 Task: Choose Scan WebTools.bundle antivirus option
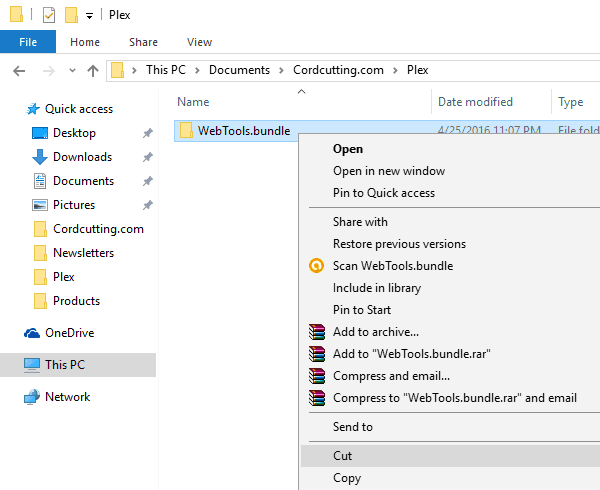click(393, 266)
